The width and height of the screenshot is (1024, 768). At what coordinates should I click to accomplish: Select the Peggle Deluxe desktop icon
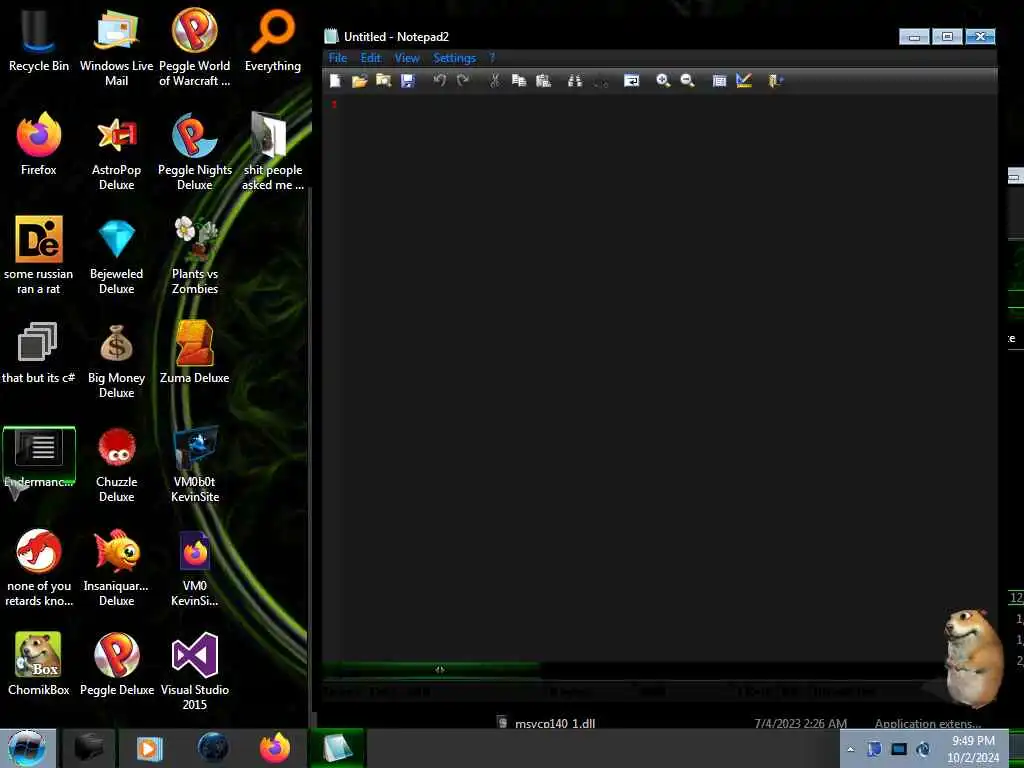pos(116,664)
